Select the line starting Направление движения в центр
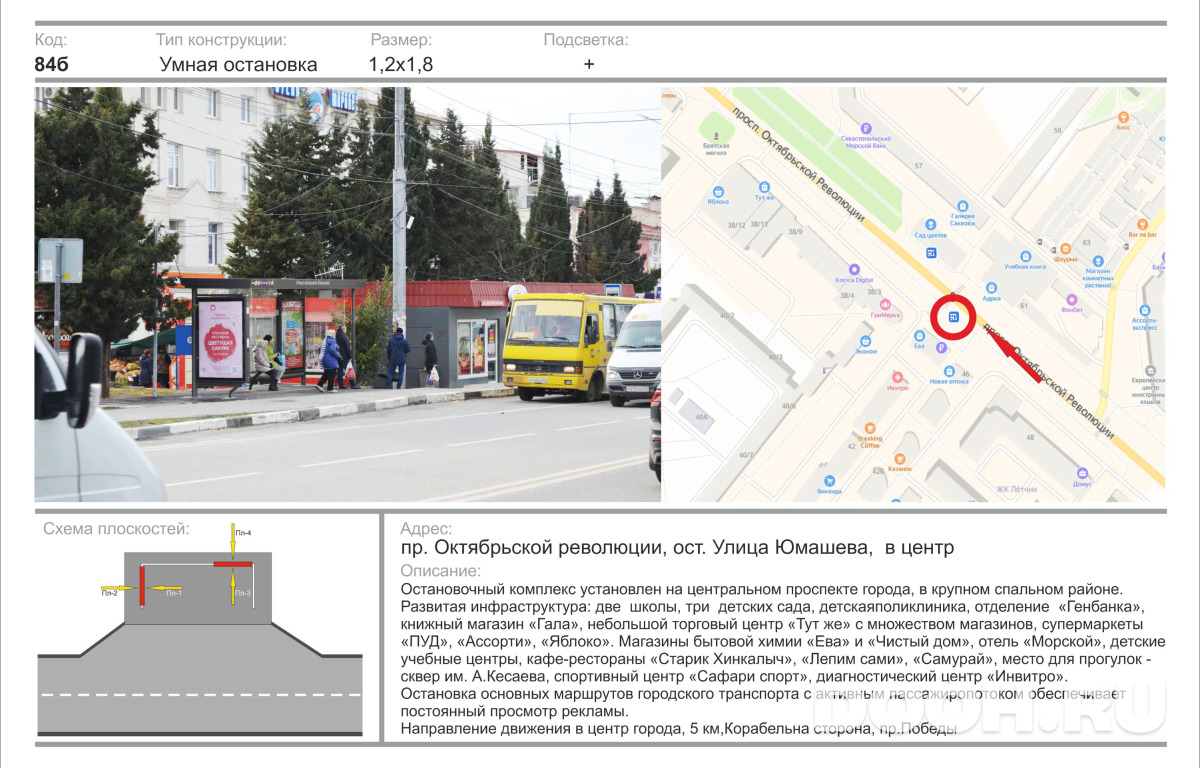The width and height of the screenshot is (1200, 768). (678, 729)
